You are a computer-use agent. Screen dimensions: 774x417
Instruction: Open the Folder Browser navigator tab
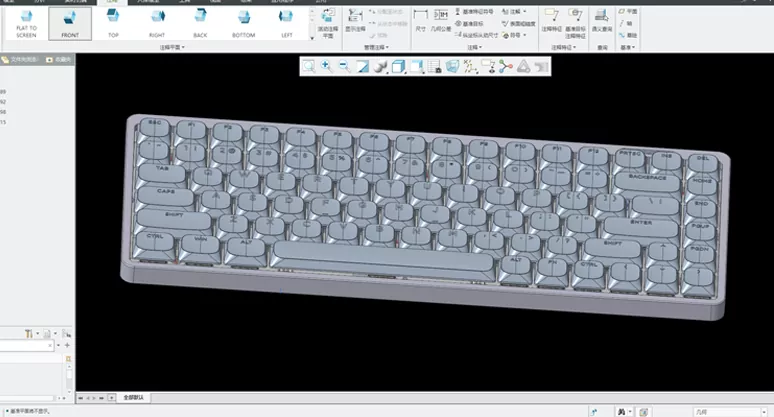[x=20, y=60]
